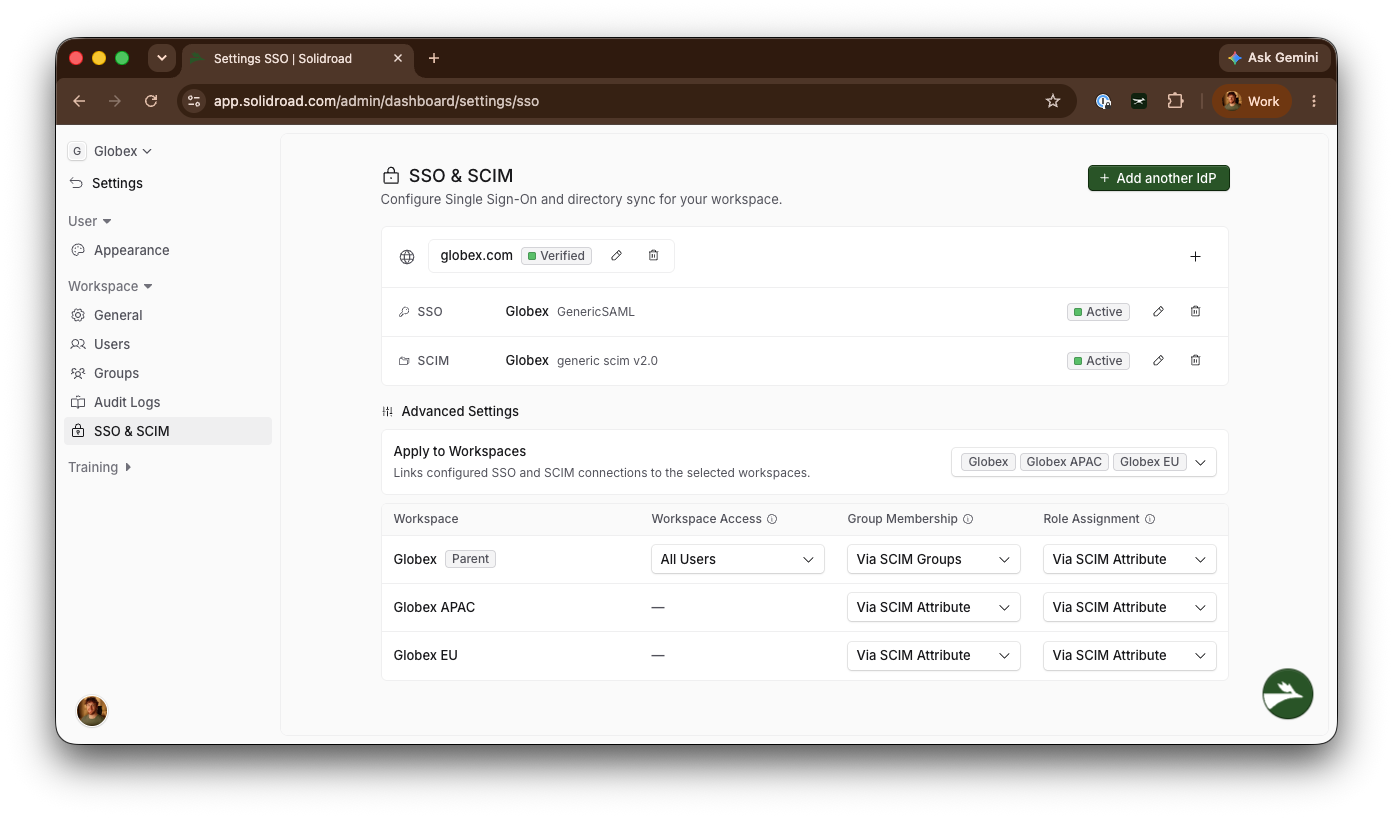
Task: Click the globex.com domain name
Action: tap(477, 256)
